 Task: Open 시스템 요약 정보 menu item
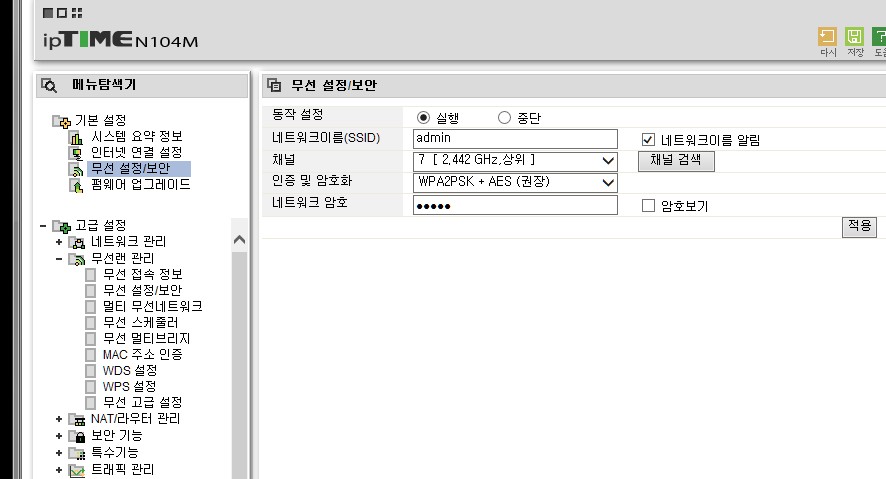click(x=137, y=137)
